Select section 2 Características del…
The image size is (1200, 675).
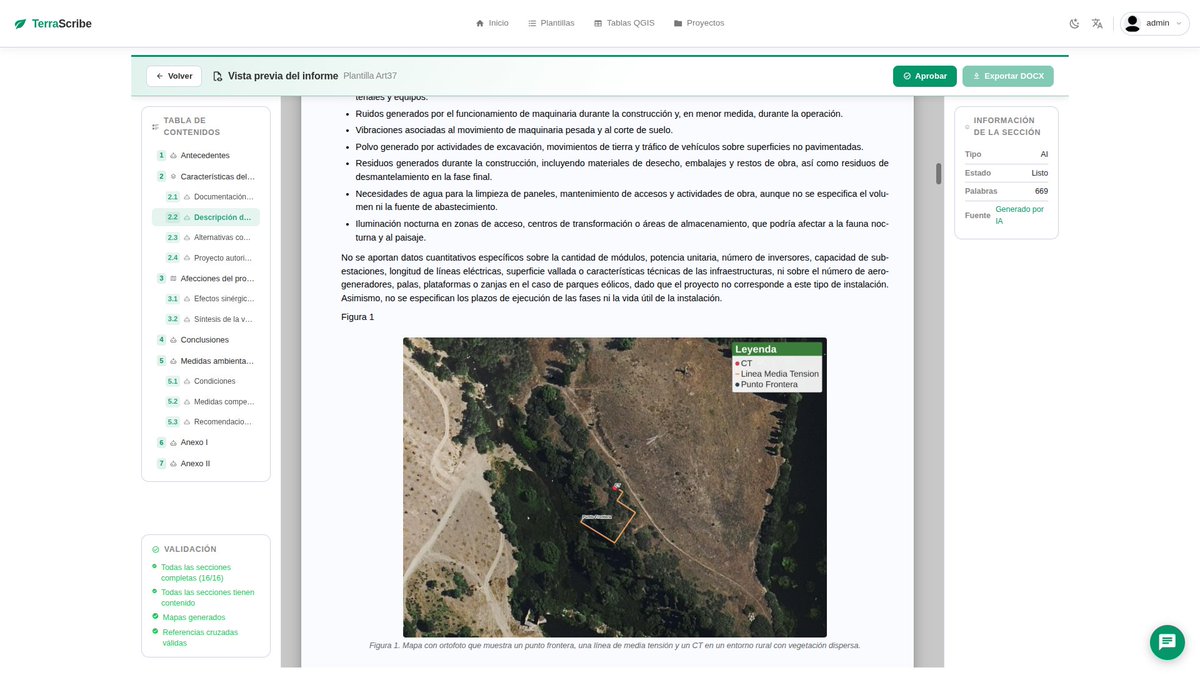(x=206, y=176)
